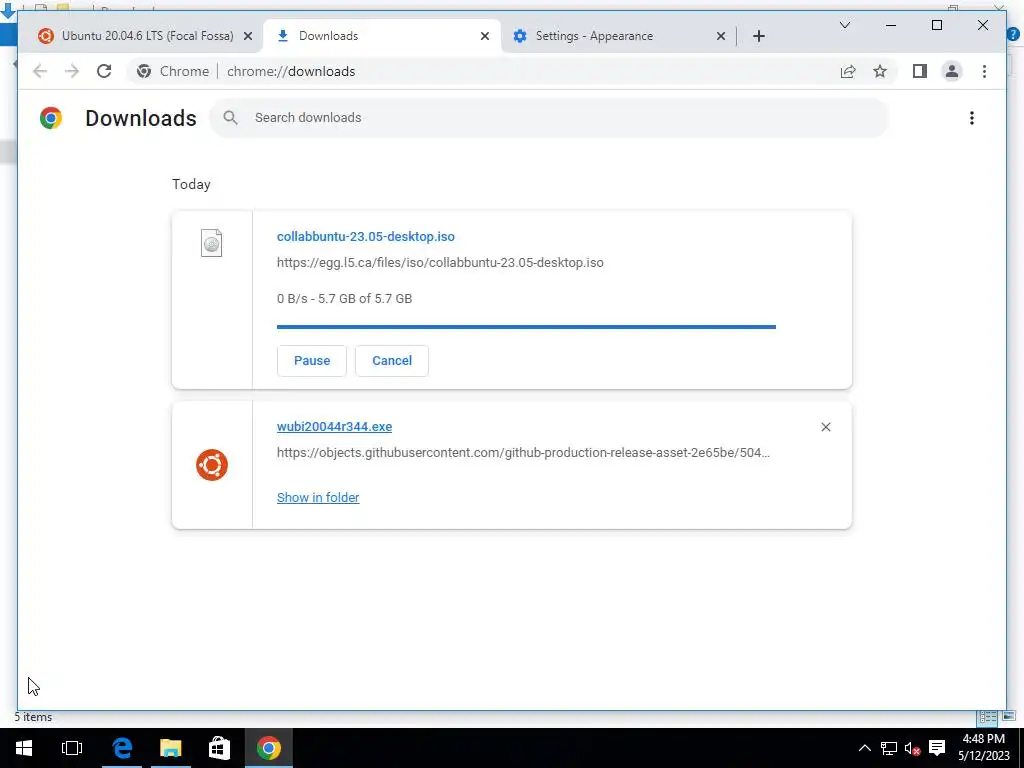1024x768 pixels.
Task: Open Chrome's three-dot main menu
Action: pos(984,71)
